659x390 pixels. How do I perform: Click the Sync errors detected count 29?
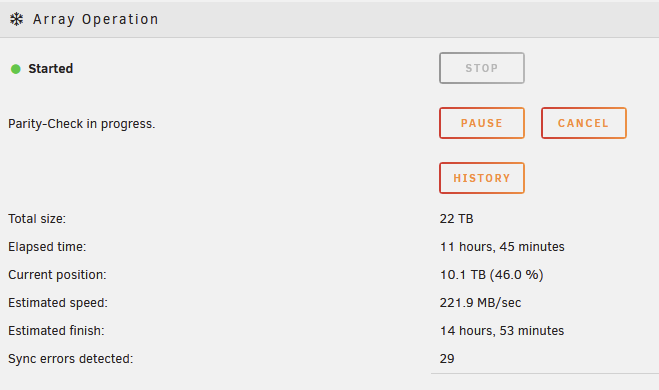coord(447,359)
